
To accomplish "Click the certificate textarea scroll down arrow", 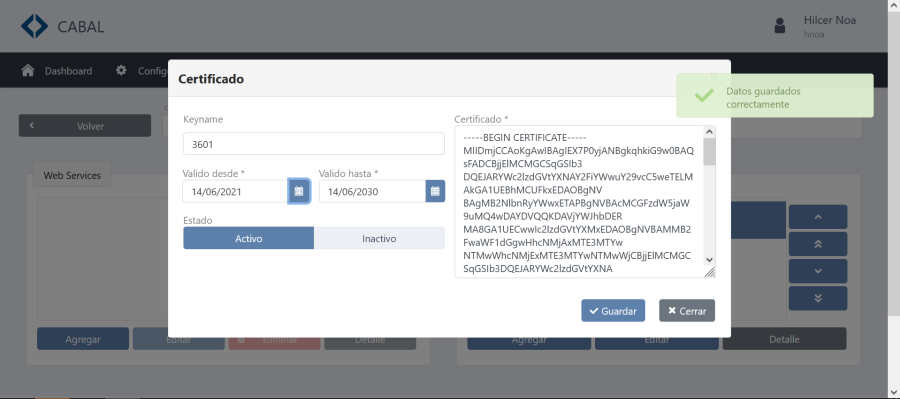I will coord(709,259).
